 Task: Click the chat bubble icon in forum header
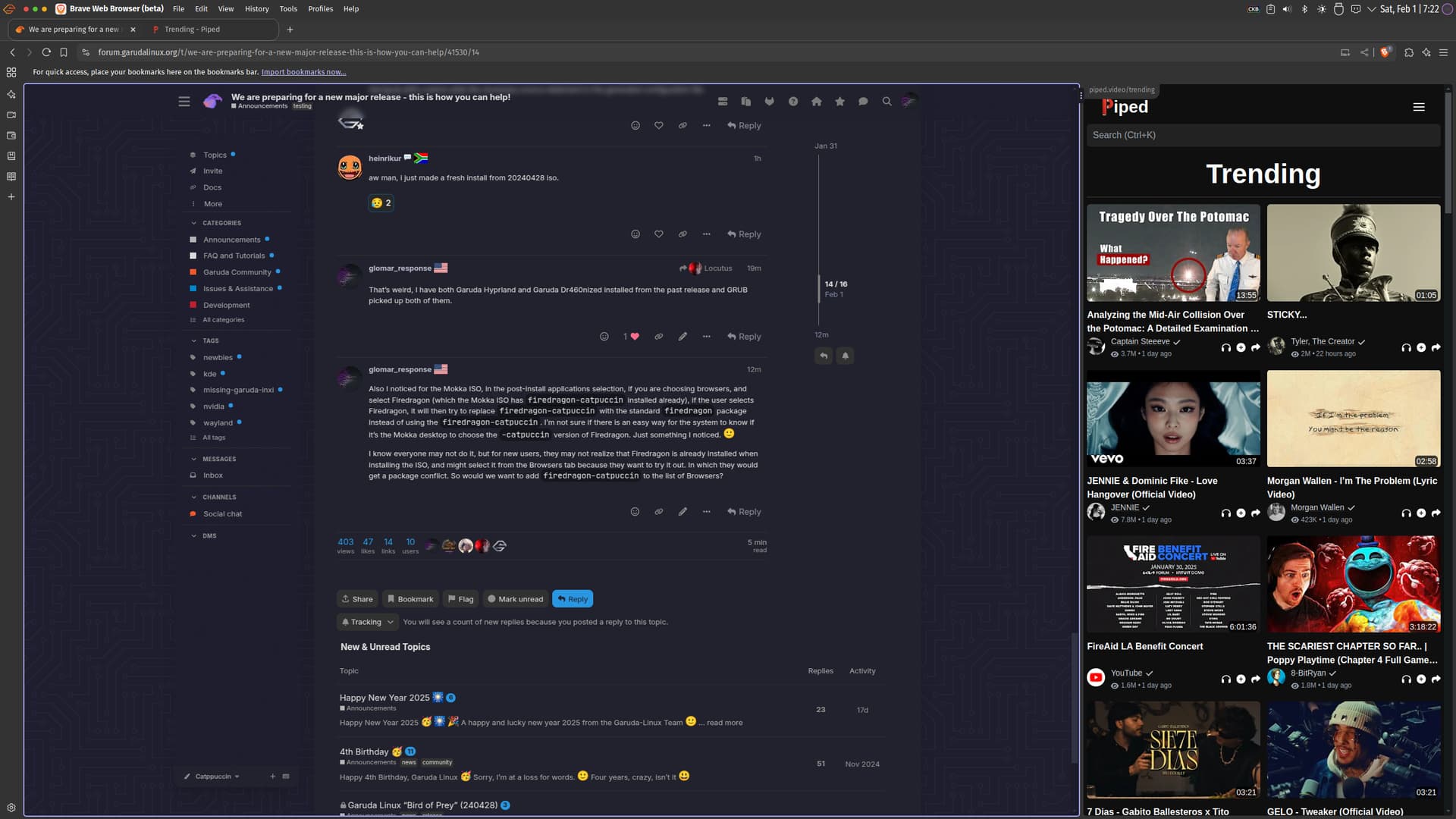(863, 102)
